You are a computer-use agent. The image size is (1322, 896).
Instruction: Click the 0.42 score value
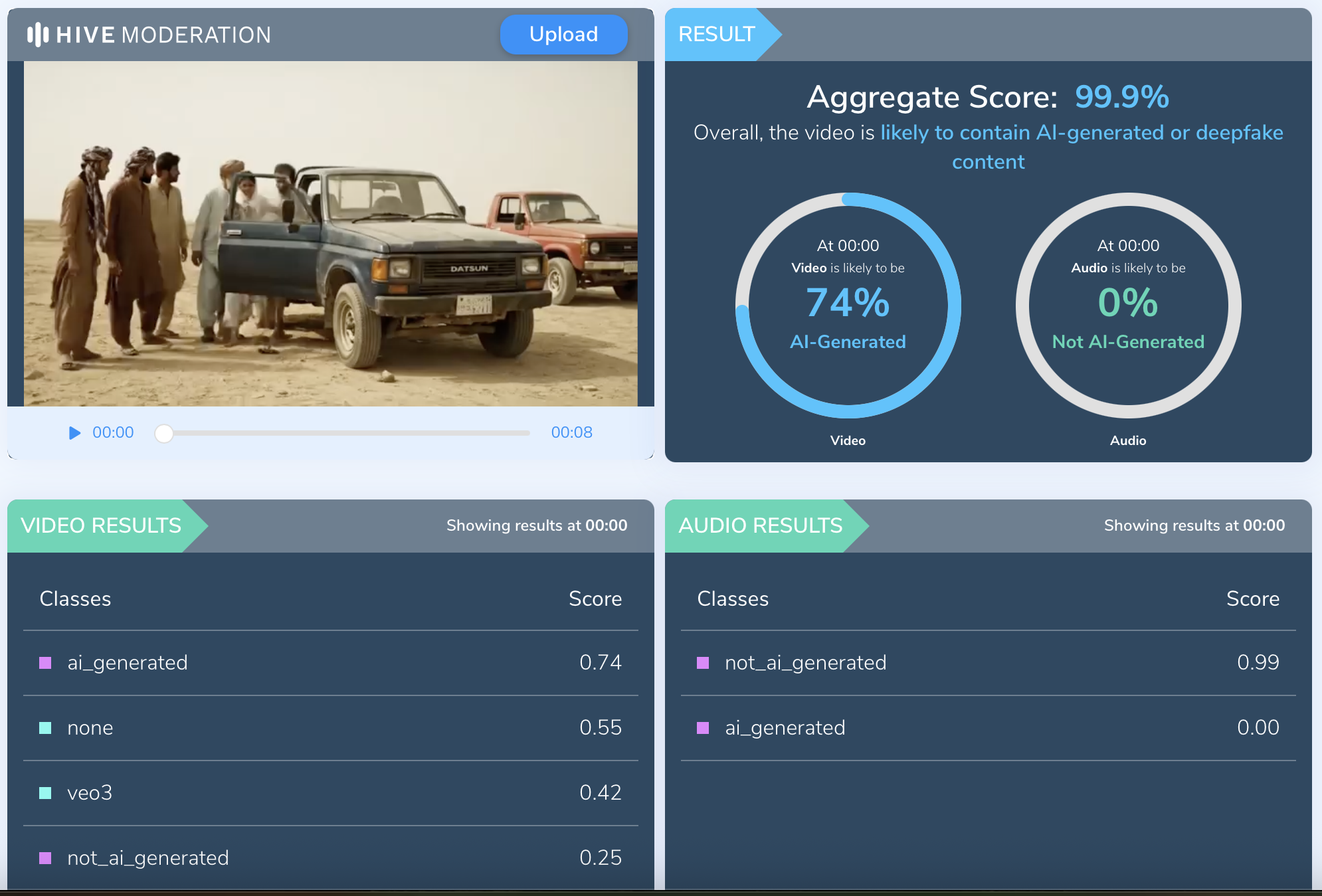[x=601, y=792]
